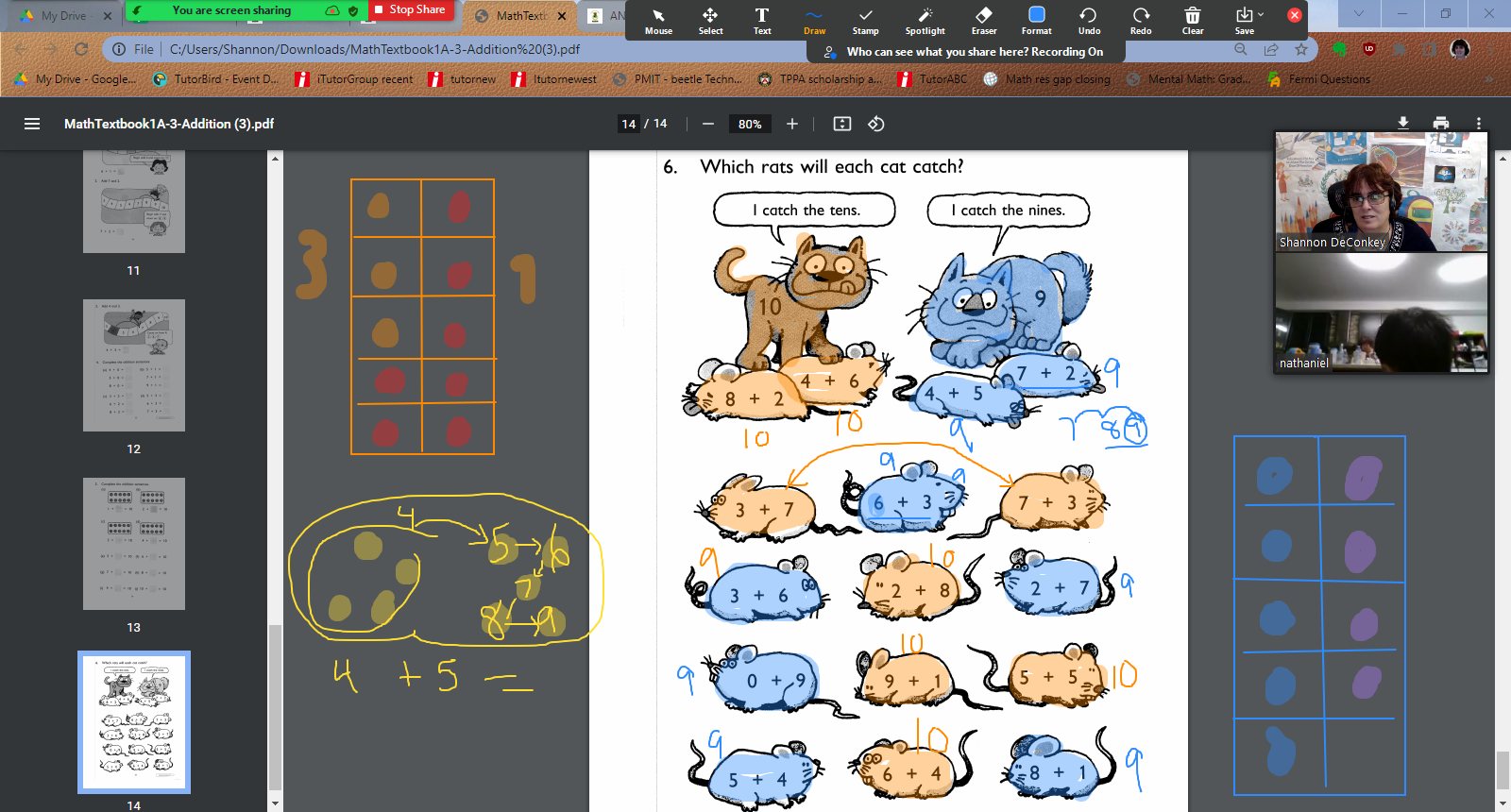Print the PDF document
1511x812 pixels.
(1441, 123)
